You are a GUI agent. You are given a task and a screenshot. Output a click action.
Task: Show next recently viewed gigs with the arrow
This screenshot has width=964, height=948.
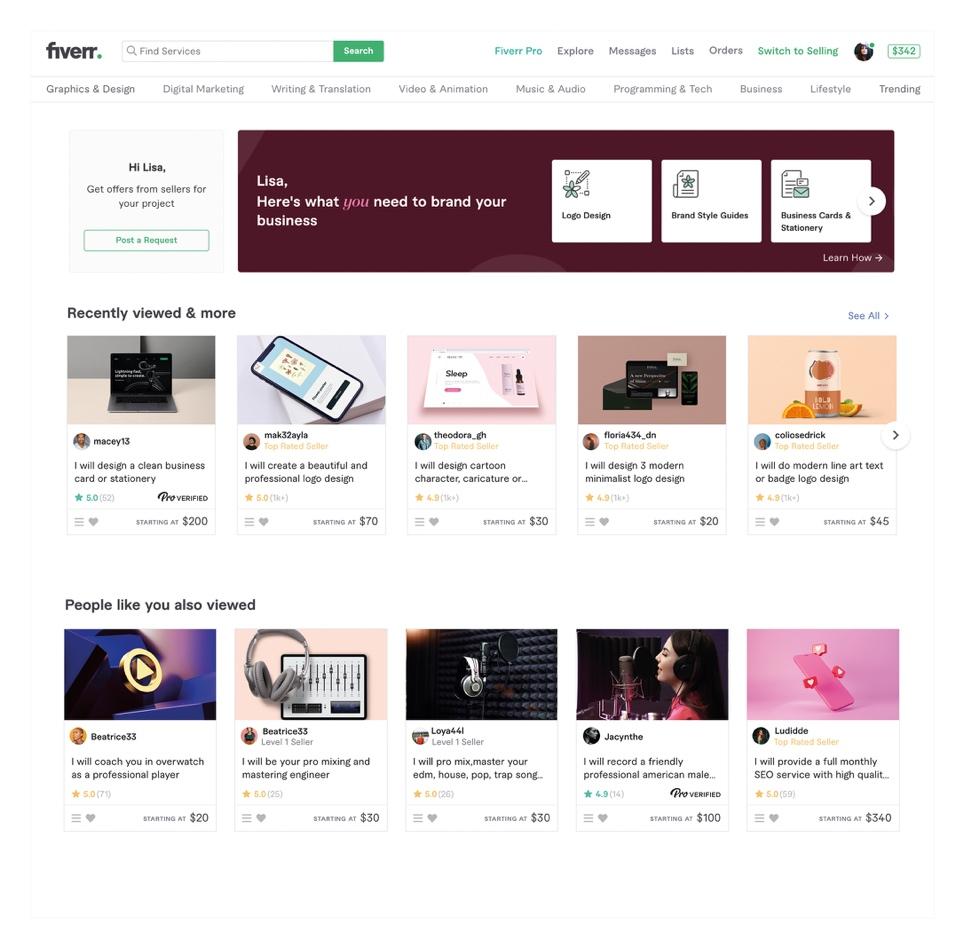(x=895, y=435)
